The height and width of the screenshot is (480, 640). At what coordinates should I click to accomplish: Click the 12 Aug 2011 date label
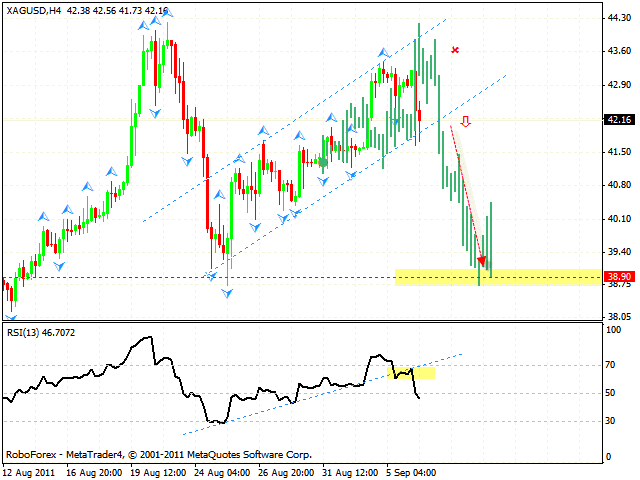click(32, 469)
